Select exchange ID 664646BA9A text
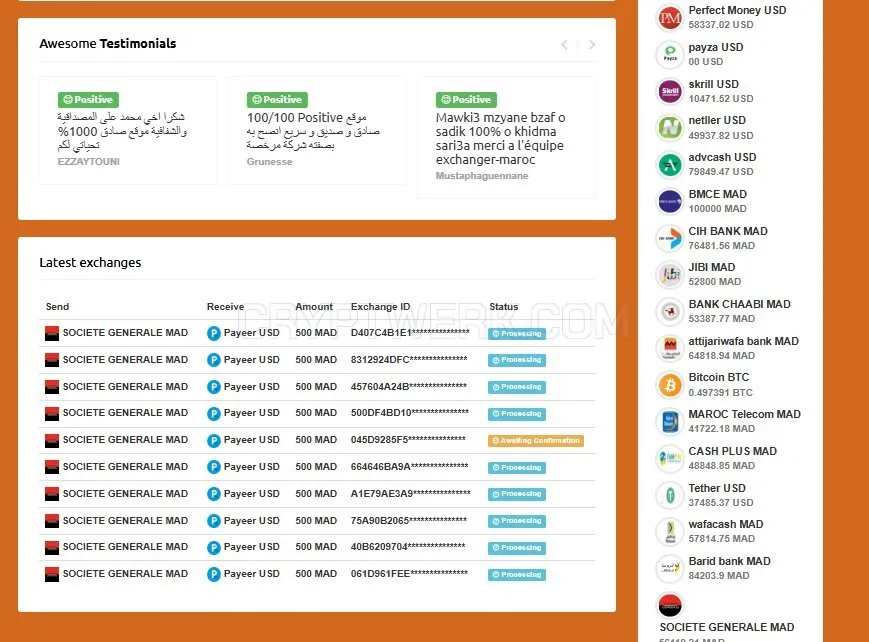The height and width of the screenshot is (642, 869). point(410,467)
